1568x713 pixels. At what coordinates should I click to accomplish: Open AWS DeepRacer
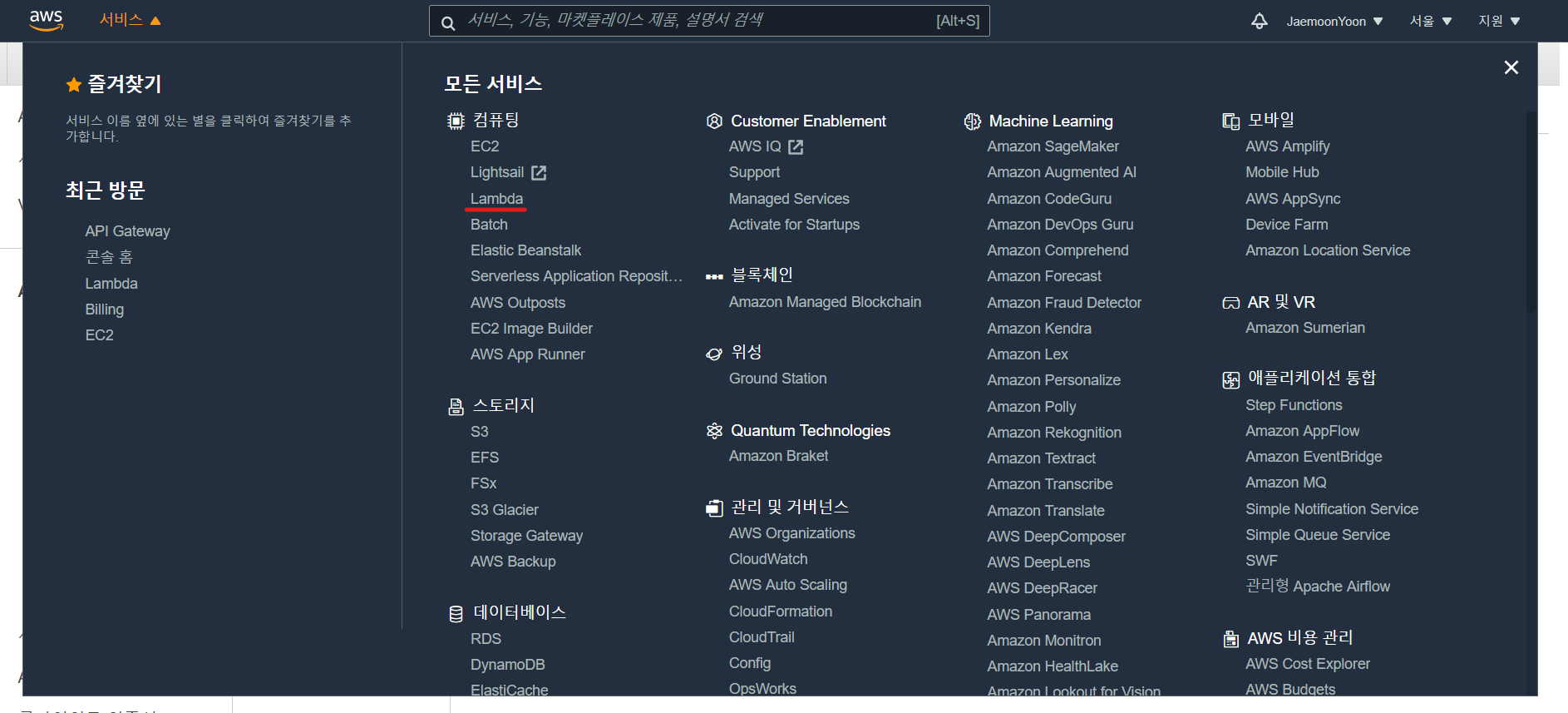tap(1042, 588)
